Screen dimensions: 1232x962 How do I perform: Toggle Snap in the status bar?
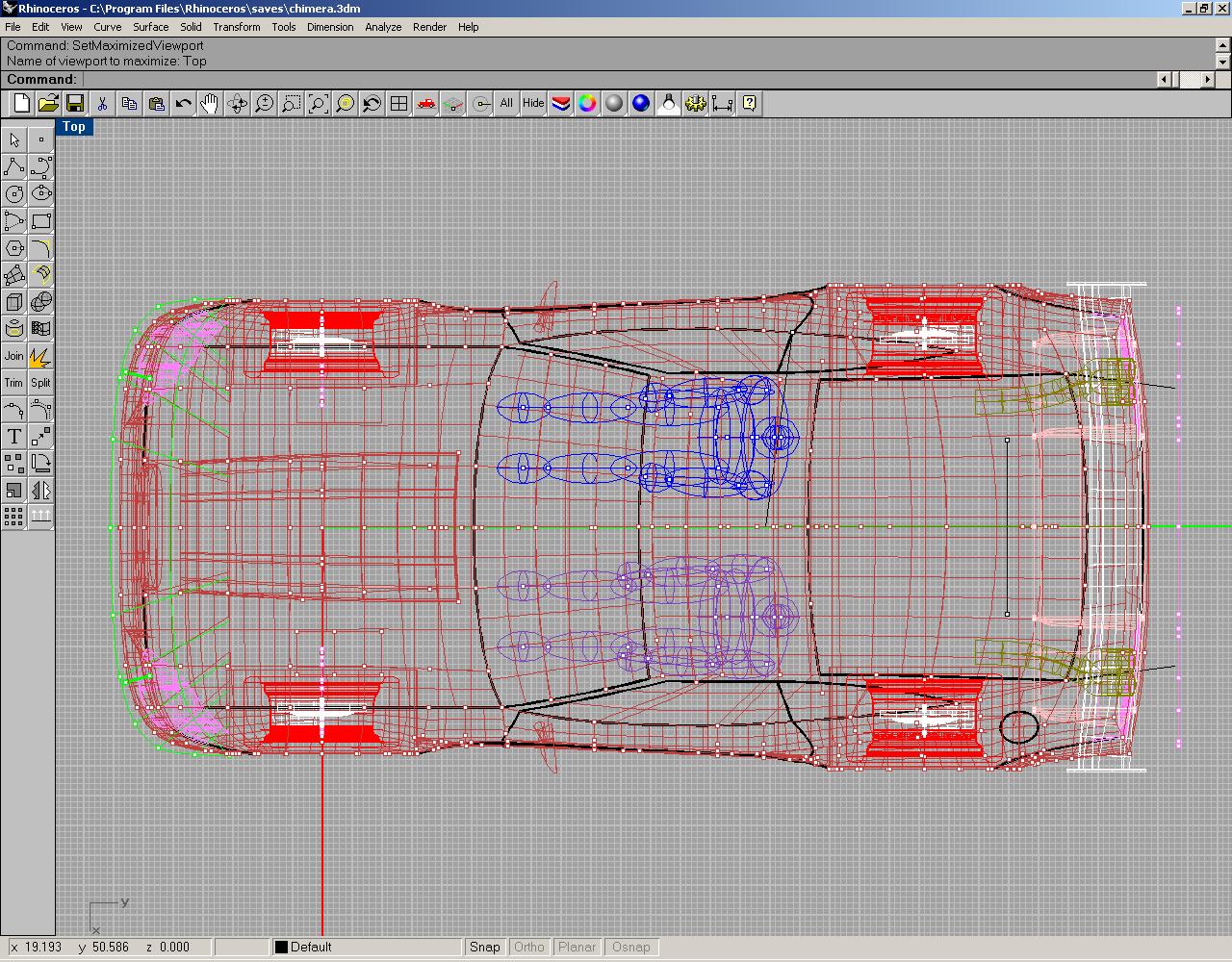(484, 948)
